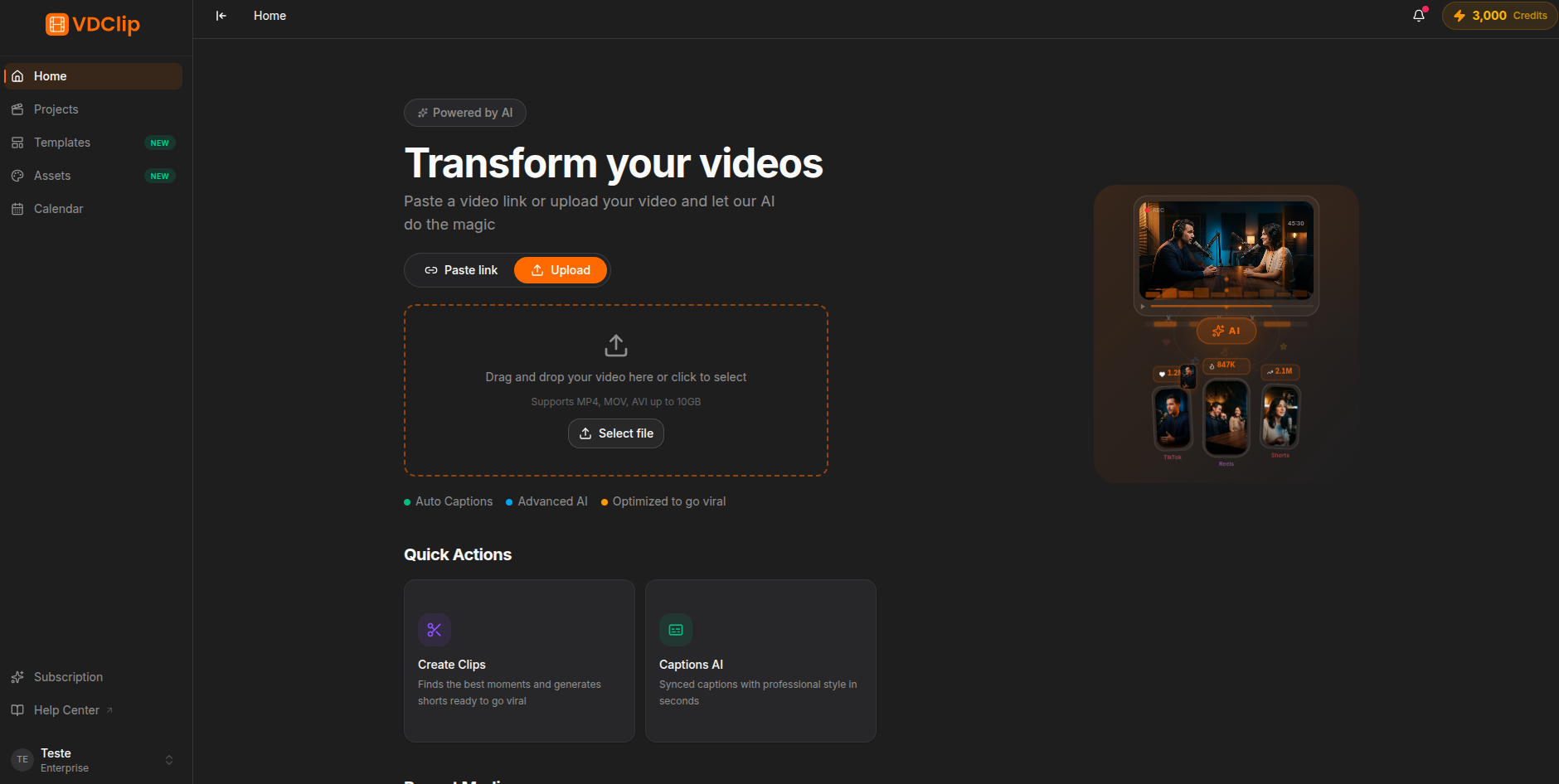Viewport: 1559px width, 784px height.
Task: Click the Home house icon
Action: (17, 76)
